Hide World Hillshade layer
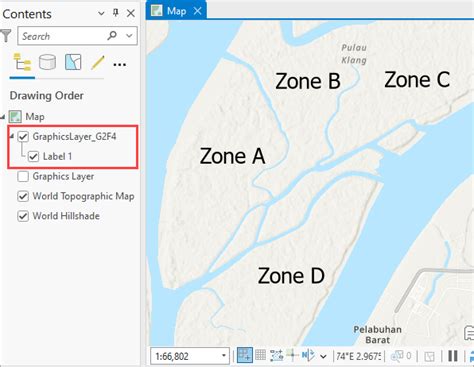The image size is (474, 367). pyautogui.click(x=23, y=216)
